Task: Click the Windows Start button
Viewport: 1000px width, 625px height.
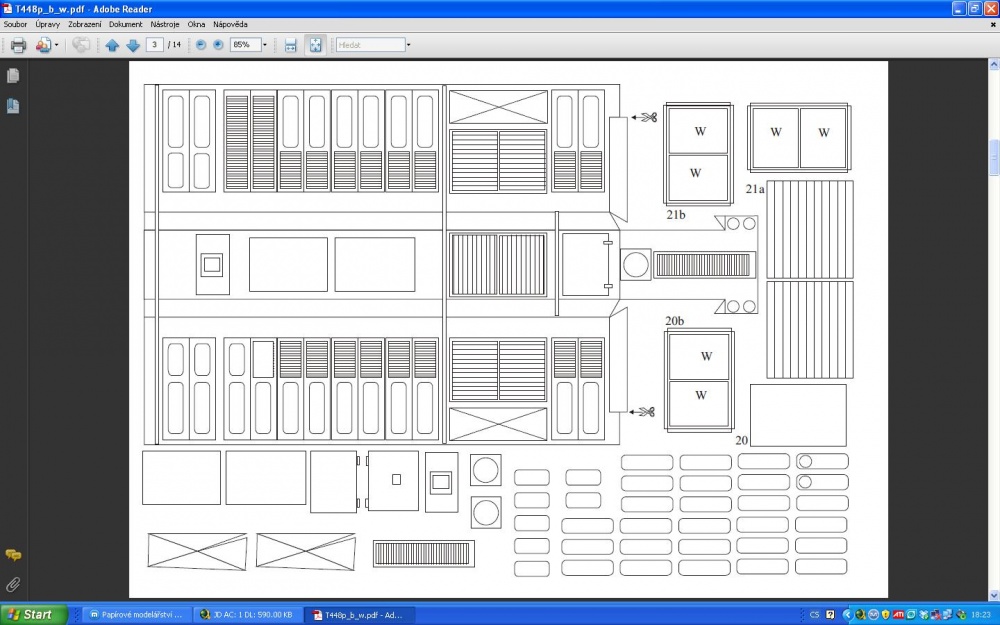Action: coord(33,615)
